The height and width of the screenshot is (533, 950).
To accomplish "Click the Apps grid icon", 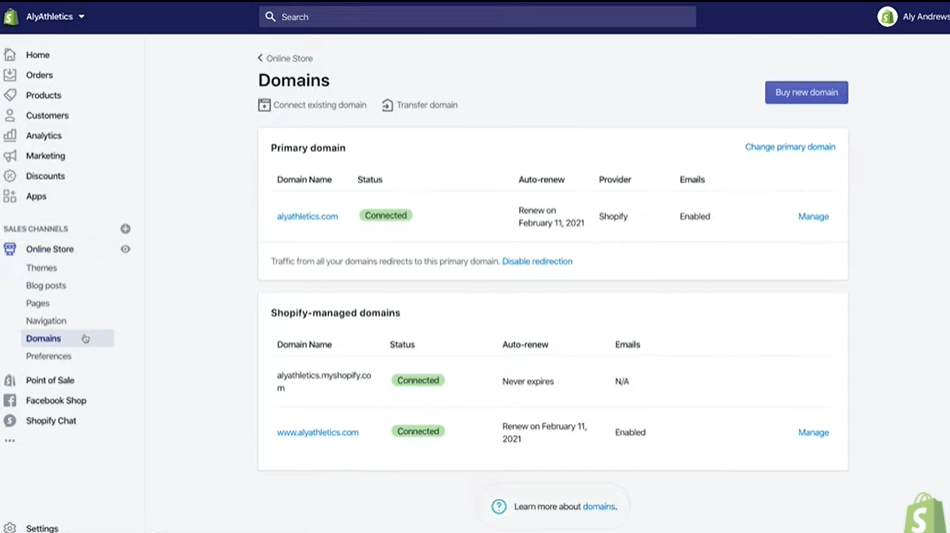I will coord(10,196).
